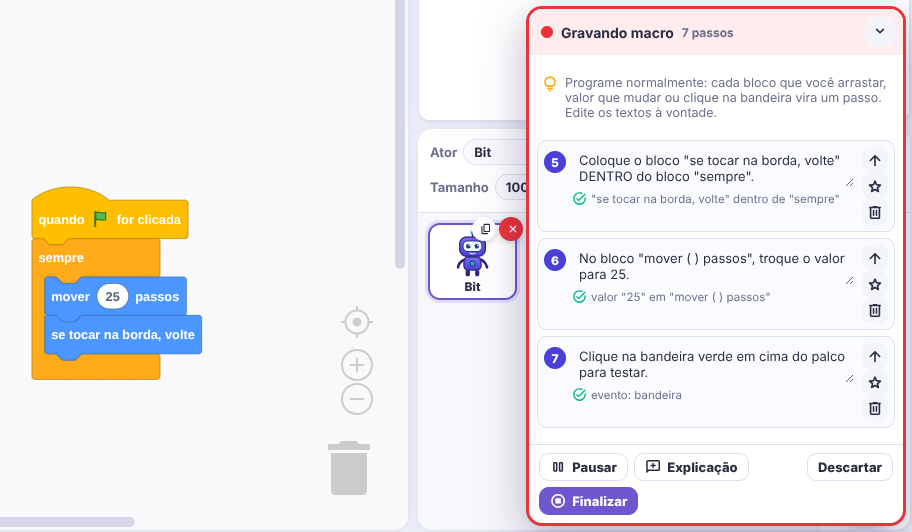Click the workspace trash can
The height and width of the screenshot is (532, 912).
349,468
